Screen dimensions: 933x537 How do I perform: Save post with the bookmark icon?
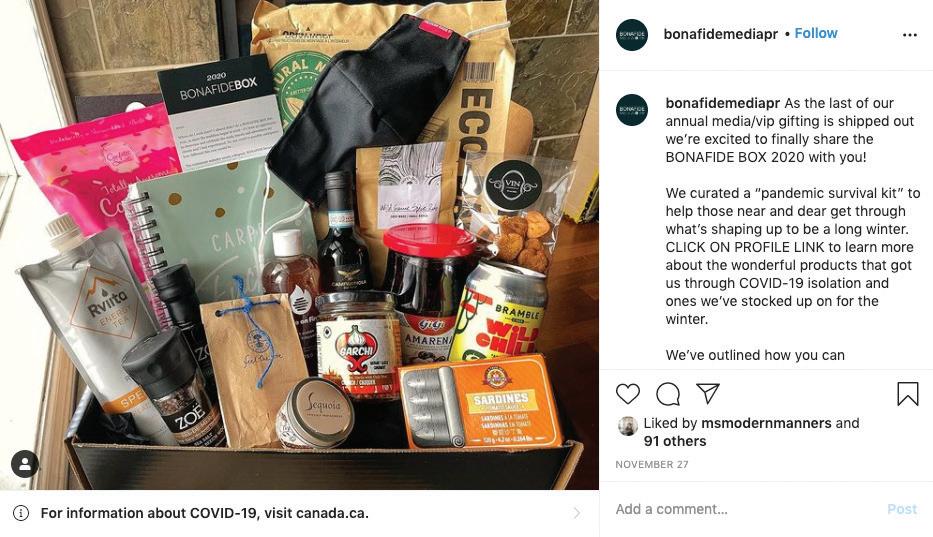tap(907, 394)
